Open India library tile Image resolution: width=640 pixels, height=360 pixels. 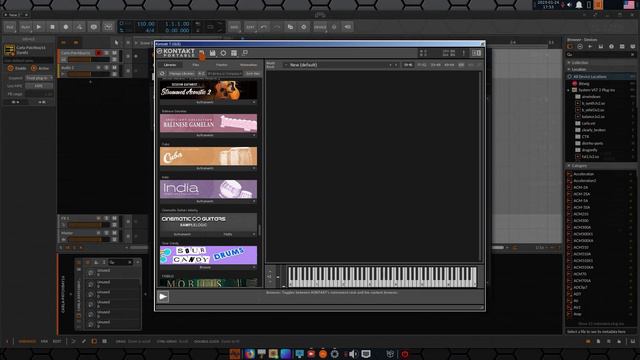coord(209,189)
